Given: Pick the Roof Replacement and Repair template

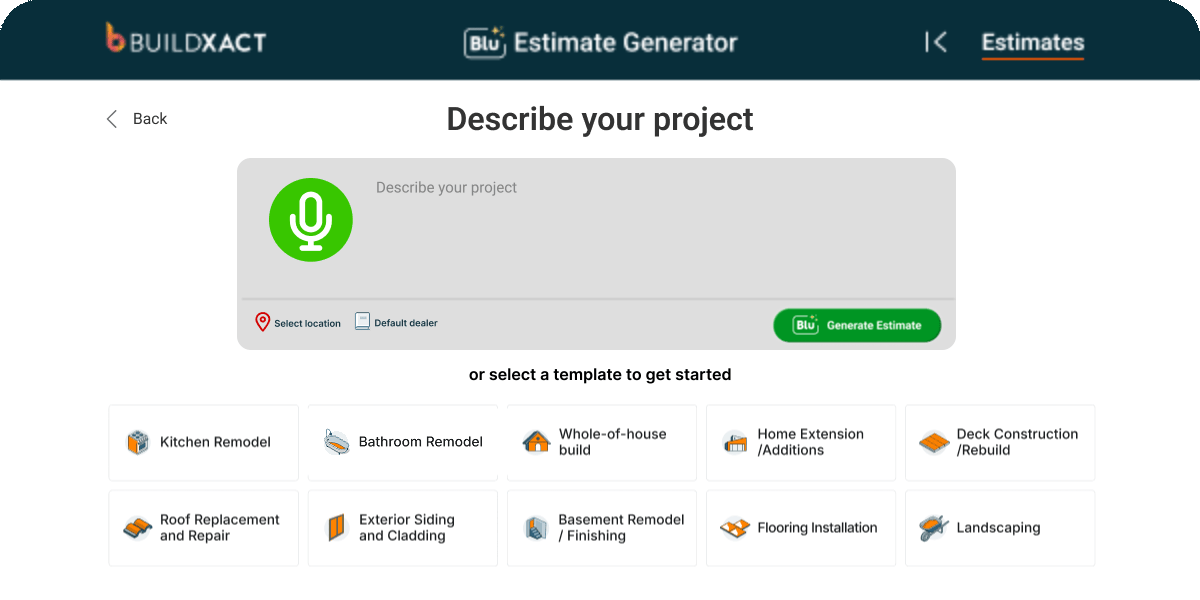Looking at the screenshot, I should [203, 528].
